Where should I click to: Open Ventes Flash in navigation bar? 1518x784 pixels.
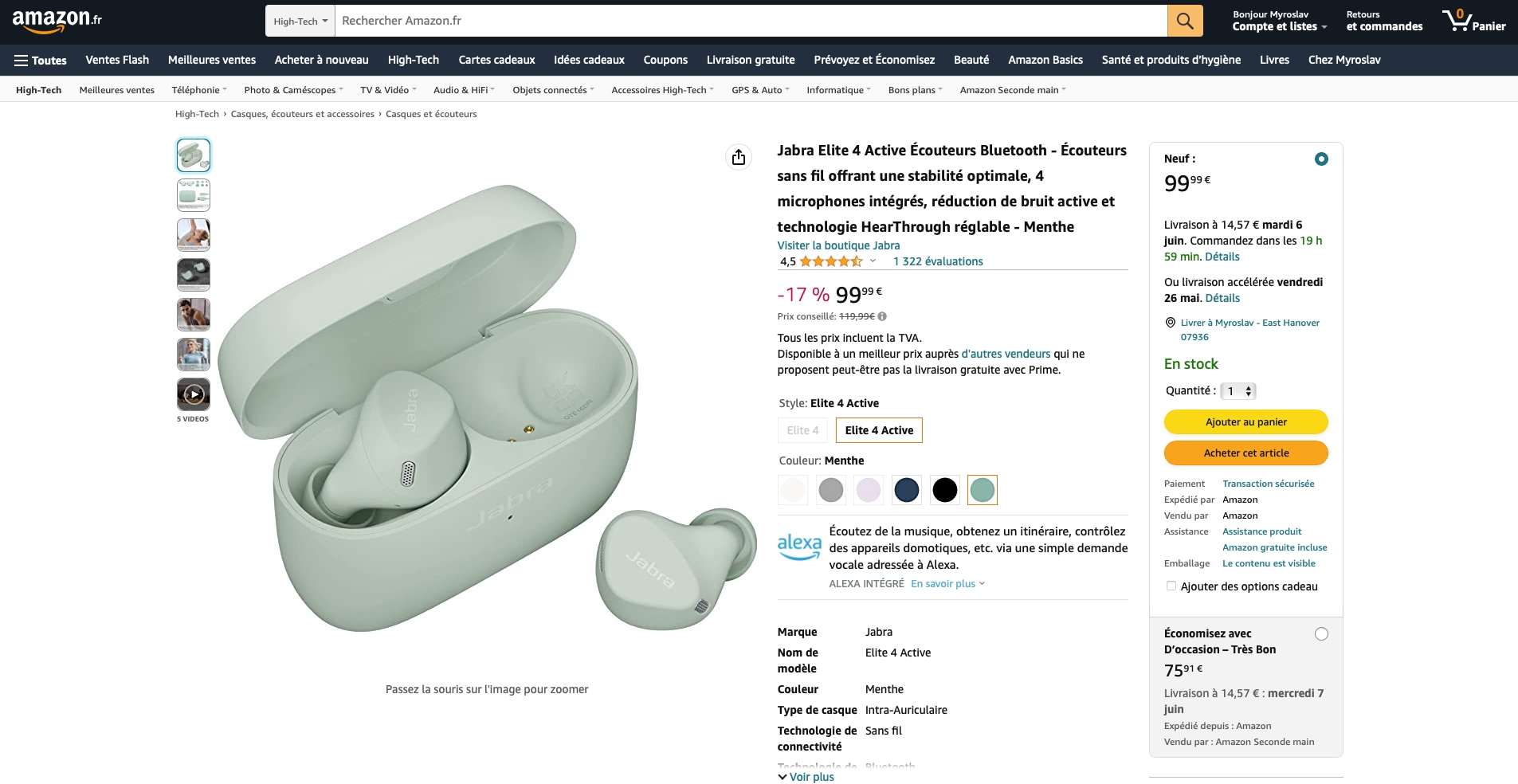117,60
